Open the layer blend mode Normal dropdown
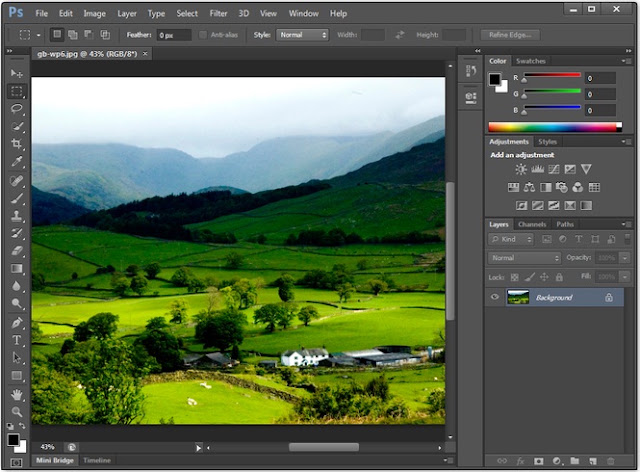The image size is (640, 472). tap(524, 258)
